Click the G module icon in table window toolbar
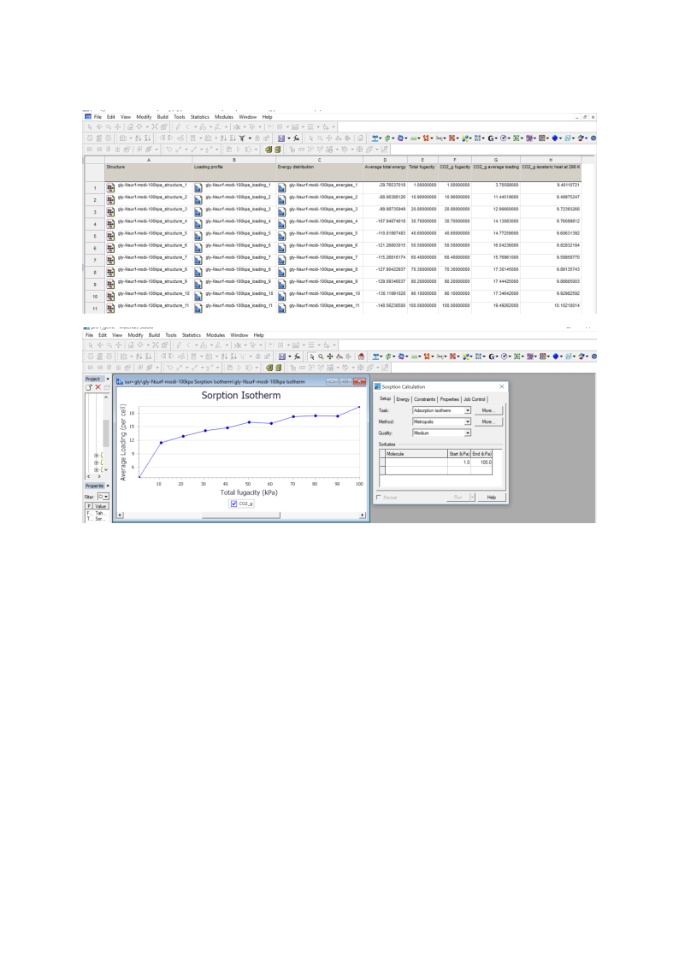The image size is (679, 960). pos(490,138)
